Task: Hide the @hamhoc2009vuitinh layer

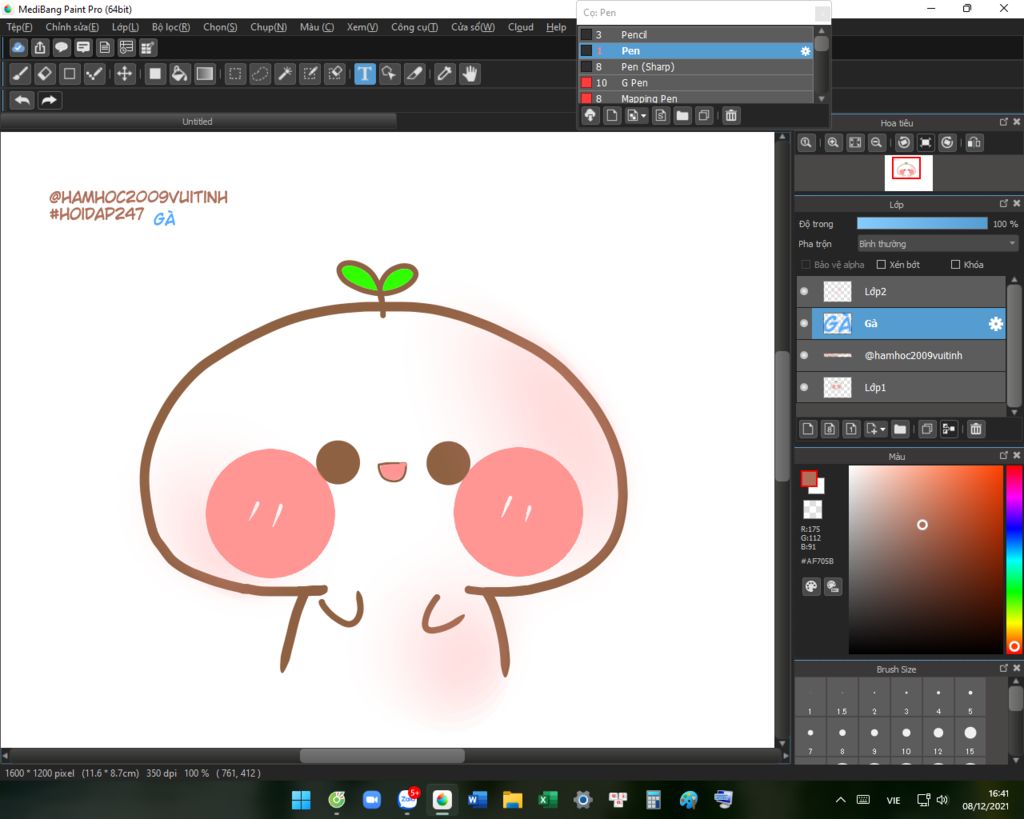Action: click(804, 355)
